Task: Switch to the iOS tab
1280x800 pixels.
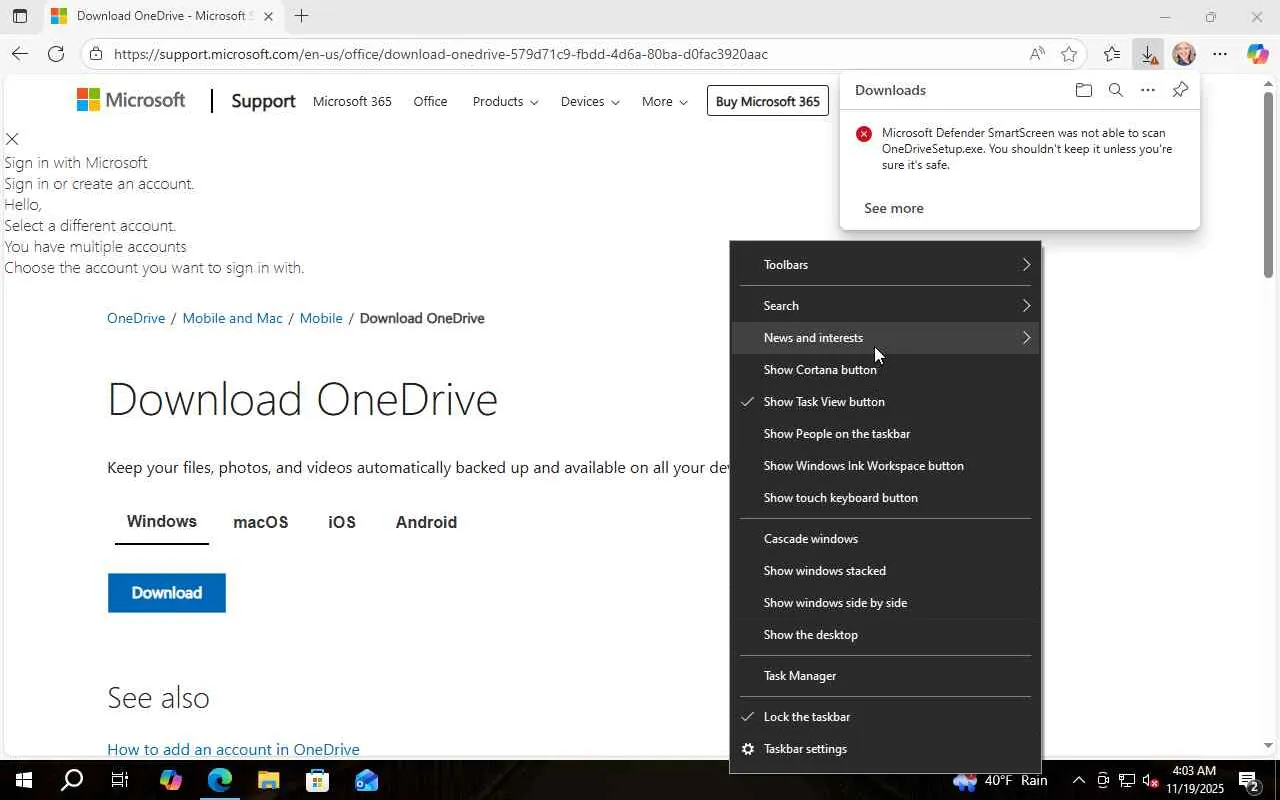Action: coord(342,522)
